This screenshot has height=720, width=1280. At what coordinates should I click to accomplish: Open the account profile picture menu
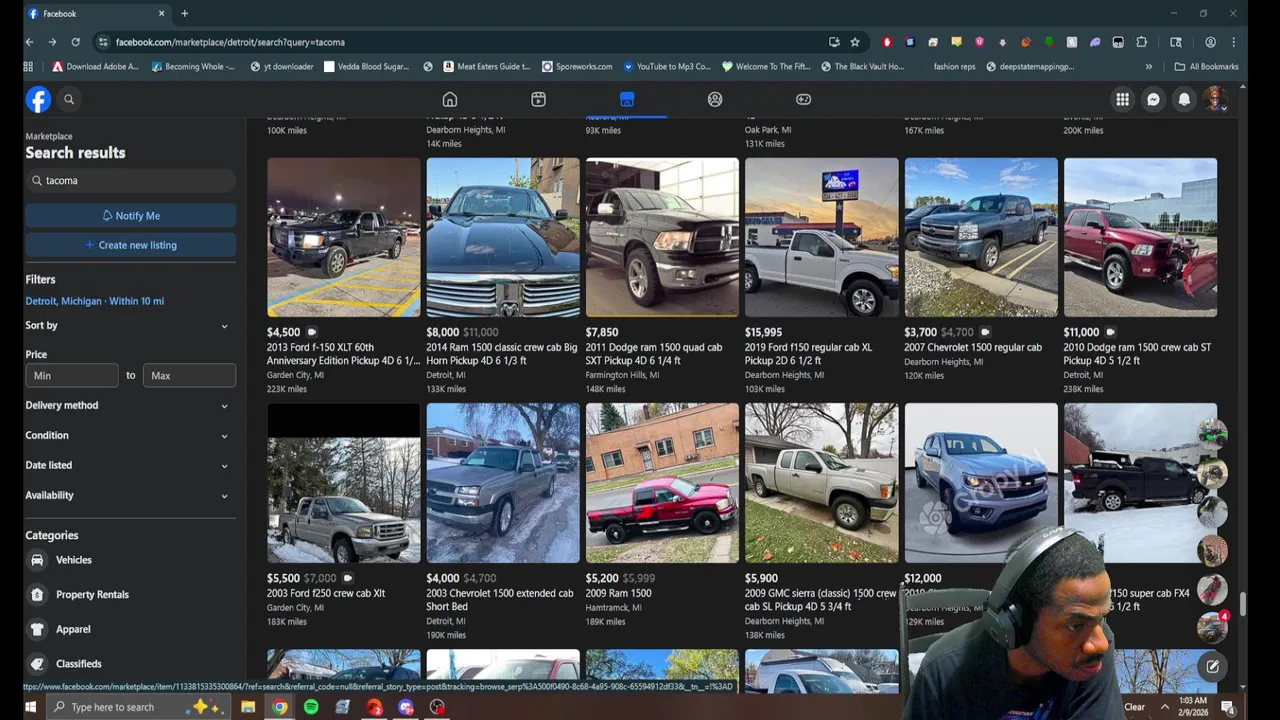point(1215,99)
